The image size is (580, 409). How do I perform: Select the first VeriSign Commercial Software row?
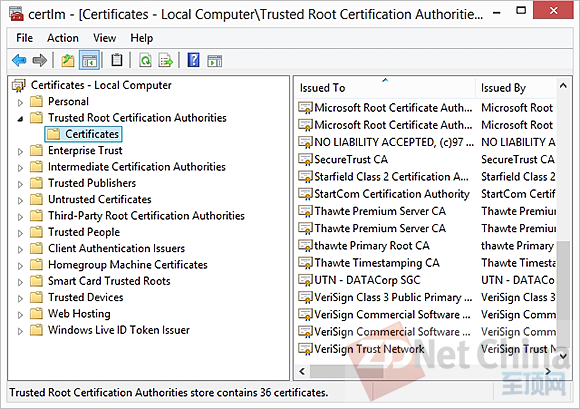click(426, 315)
